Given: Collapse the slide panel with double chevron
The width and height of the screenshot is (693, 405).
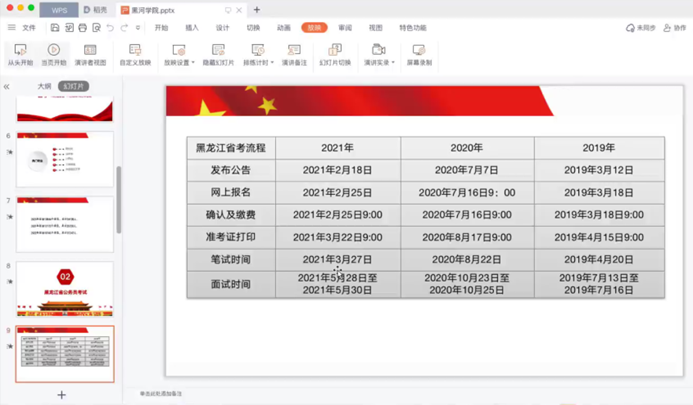Looking at the screenshot, I should point(7,87).
